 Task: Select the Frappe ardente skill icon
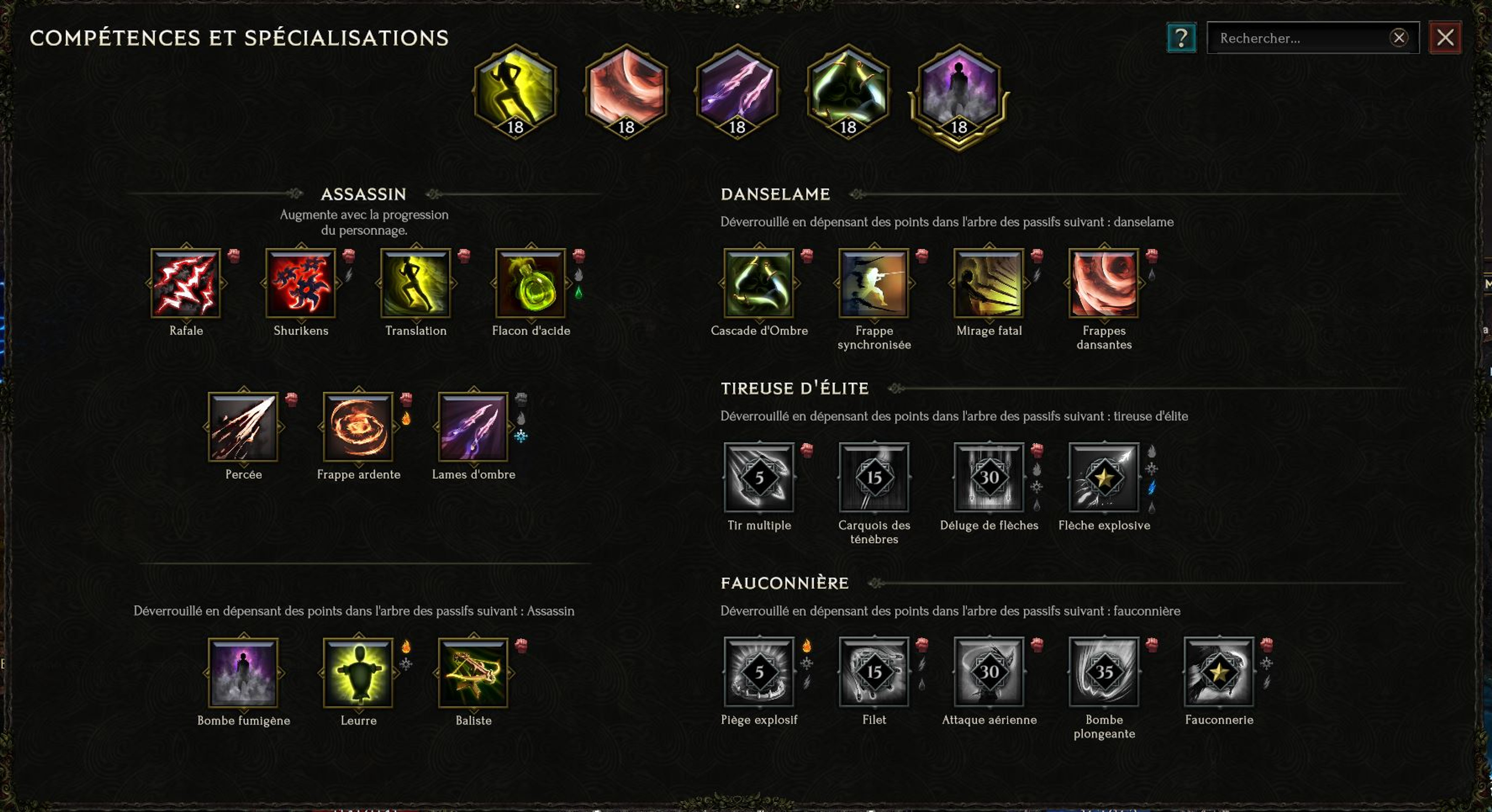pyautogui.click(x=359, y=427)
